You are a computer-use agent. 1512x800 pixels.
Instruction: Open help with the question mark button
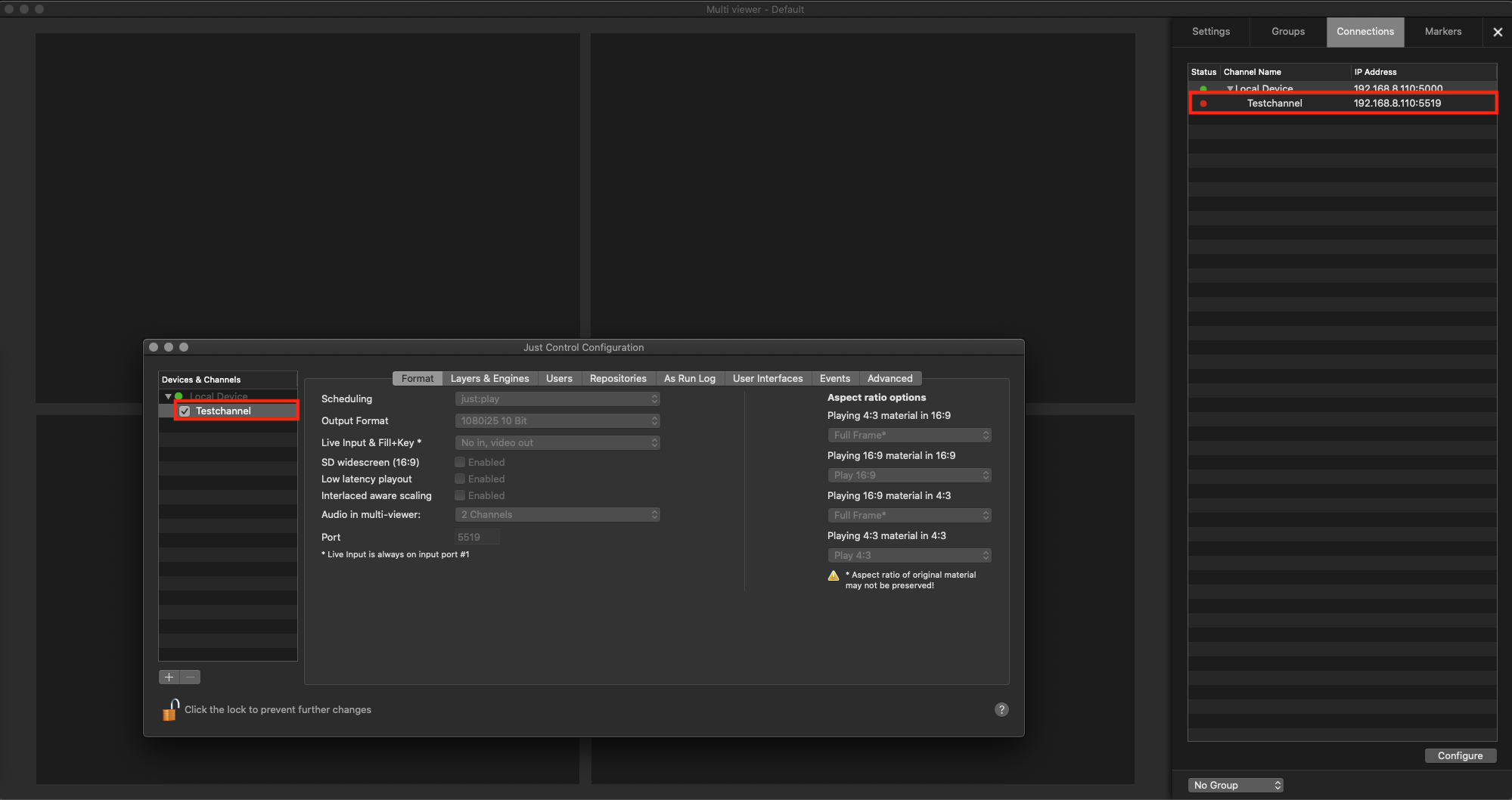pos(1001,709)
